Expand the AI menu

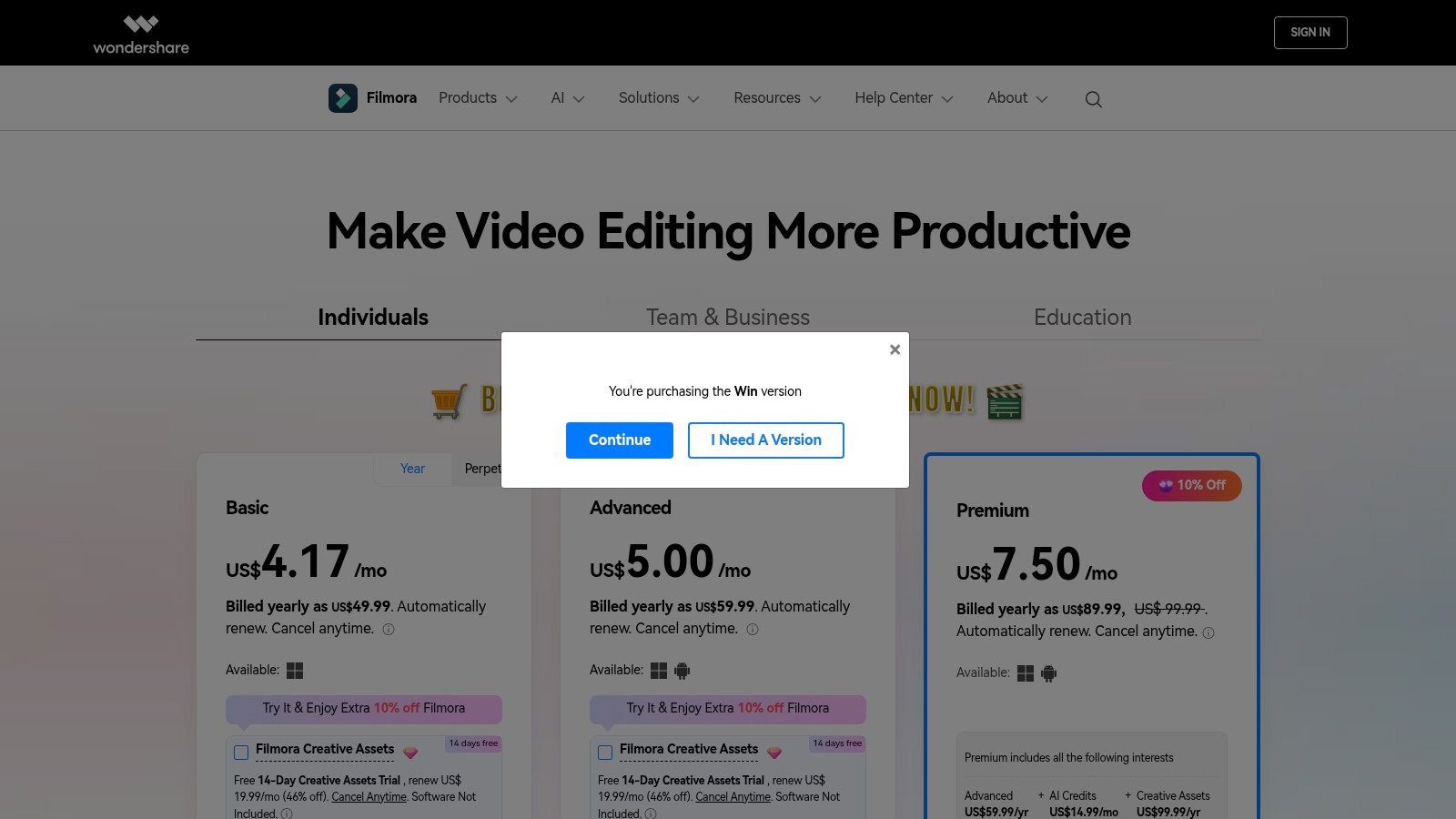pyautogui.click(x=568, y=98)
